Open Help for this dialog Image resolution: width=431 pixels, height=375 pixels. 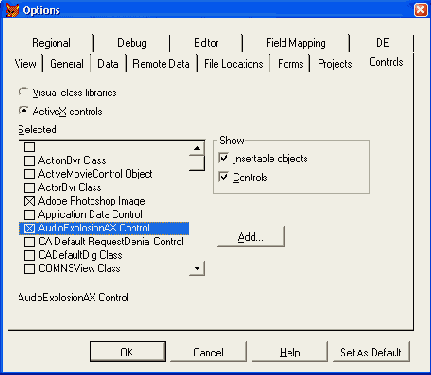point(290,351)
